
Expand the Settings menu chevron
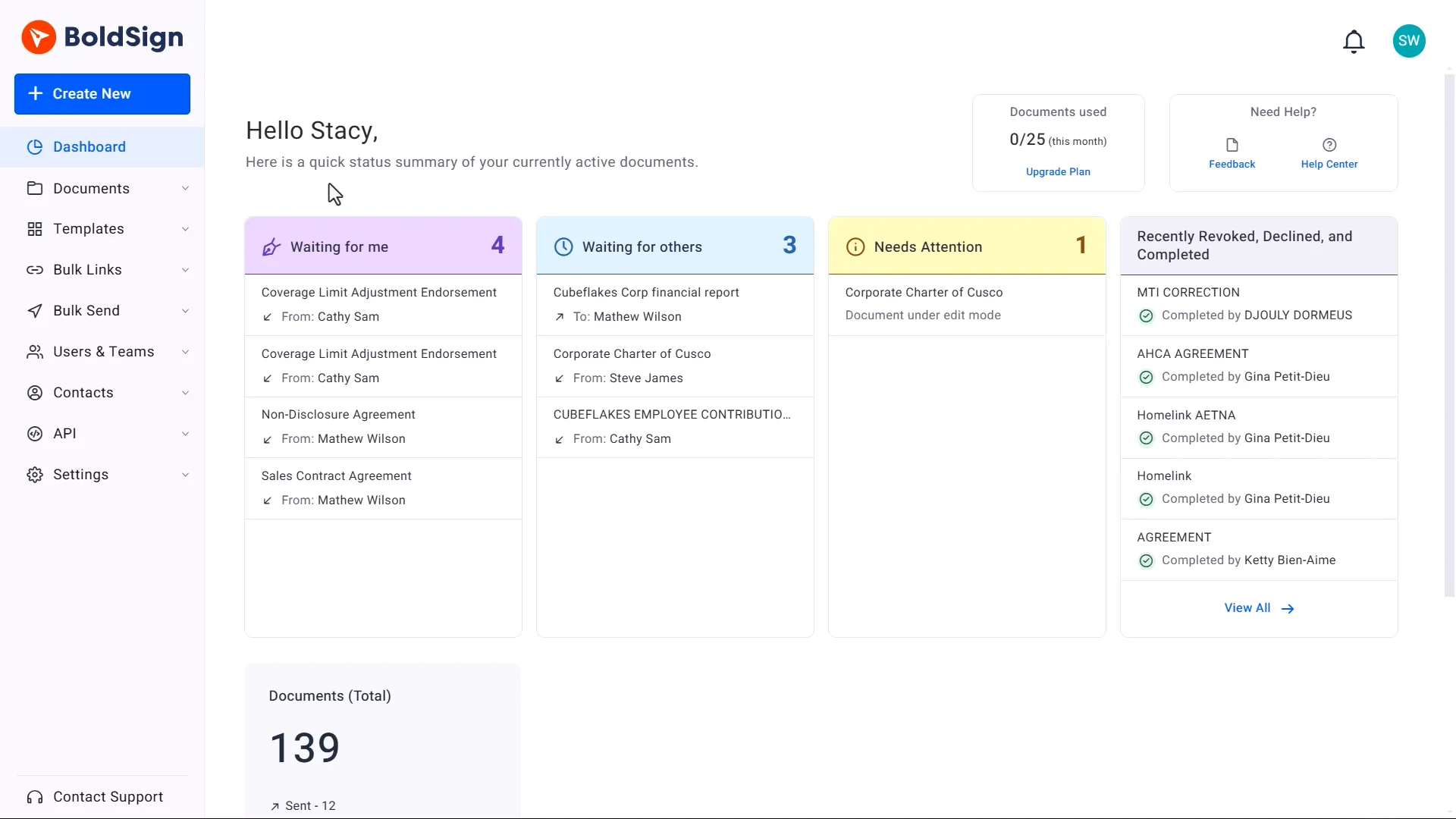pyautogui.click(x=185, y=475)
